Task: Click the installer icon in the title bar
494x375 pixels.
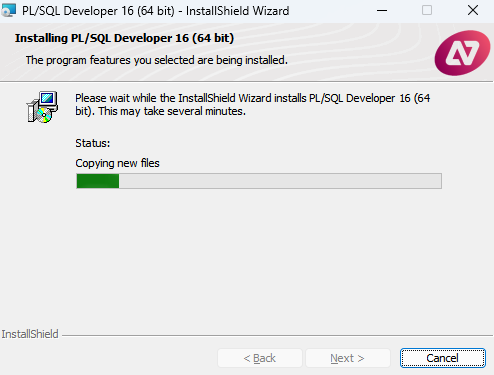Action: (8, 10)
